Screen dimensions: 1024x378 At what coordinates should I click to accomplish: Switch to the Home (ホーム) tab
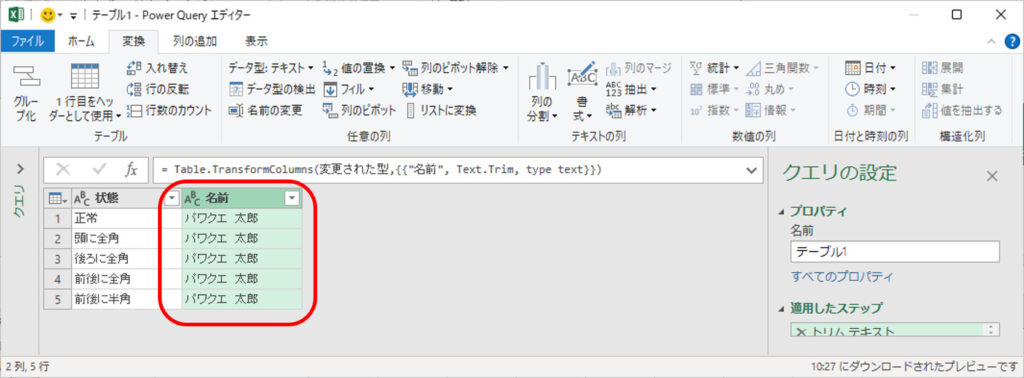[x=81, y=41]
